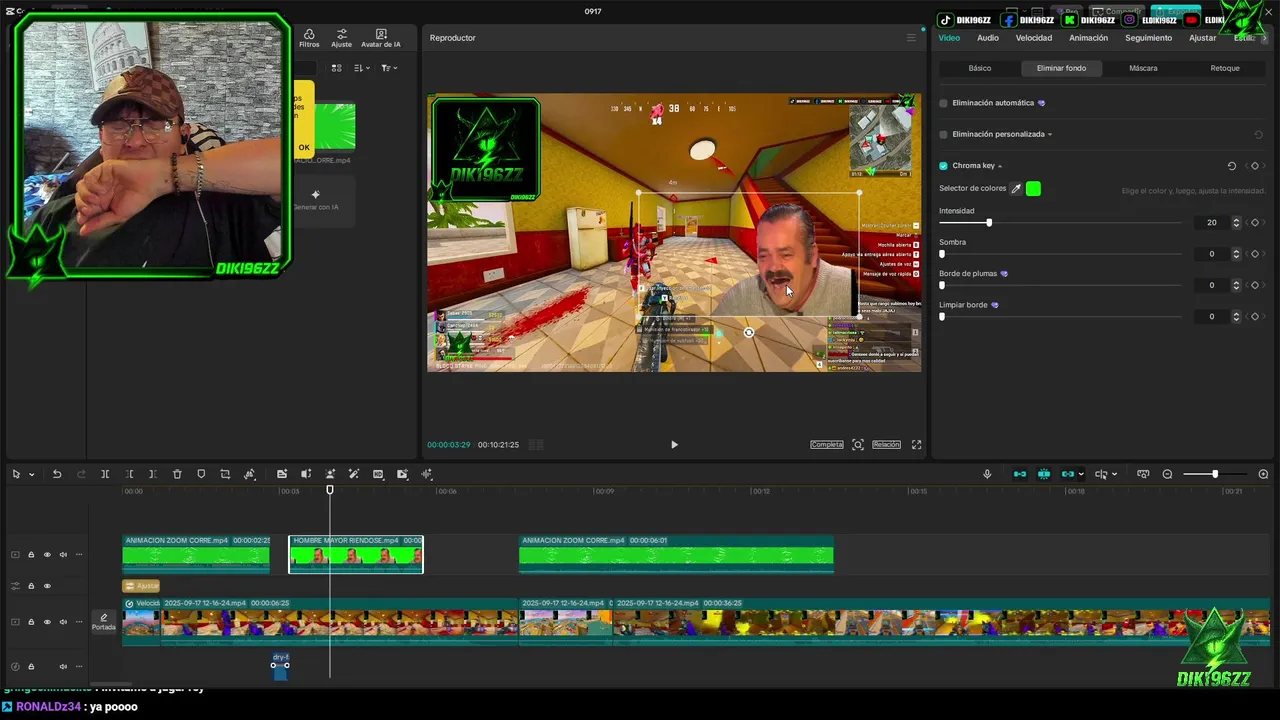
Task: Mute the overlay video track audio
Action: [x=63, y=554]
